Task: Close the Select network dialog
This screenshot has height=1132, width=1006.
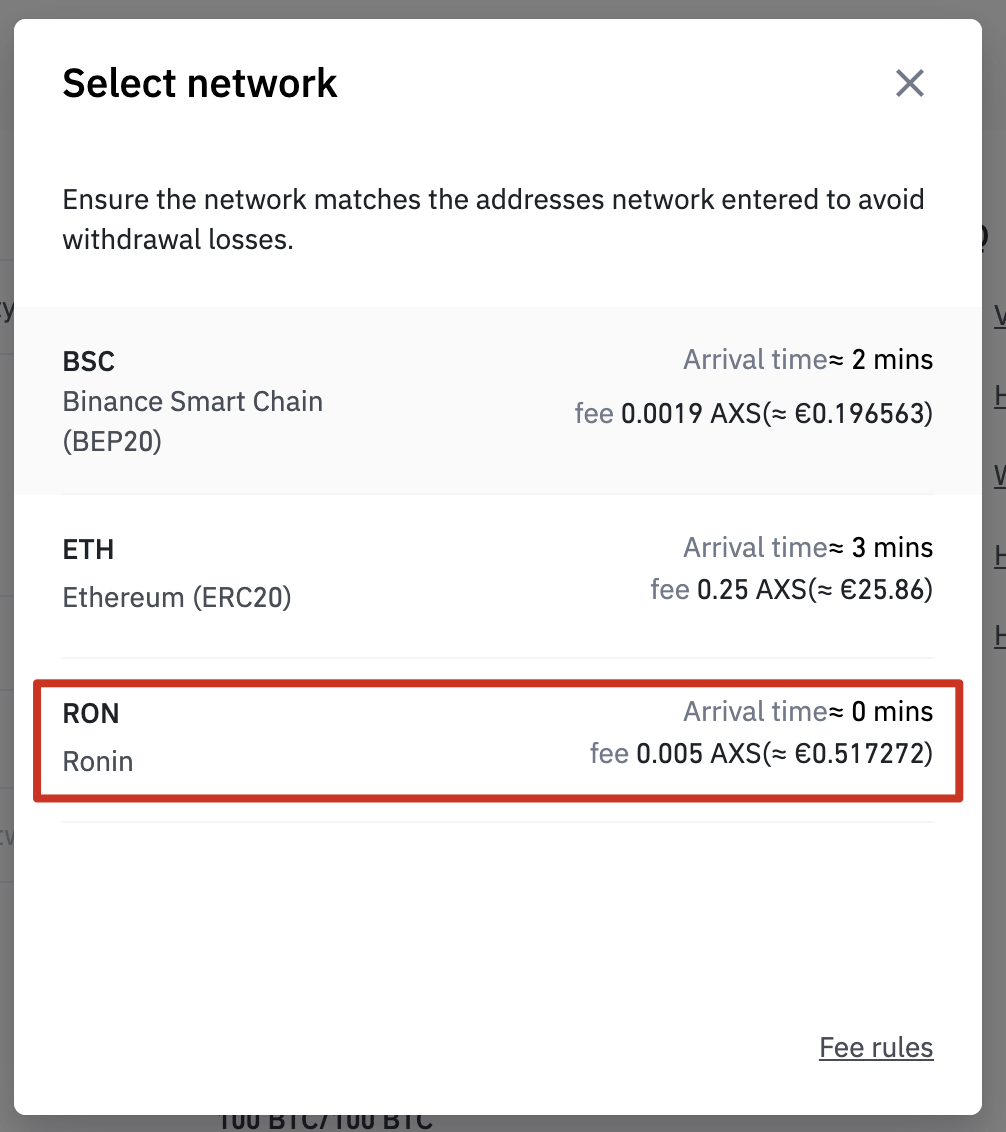Action: (x=909, y=83)
